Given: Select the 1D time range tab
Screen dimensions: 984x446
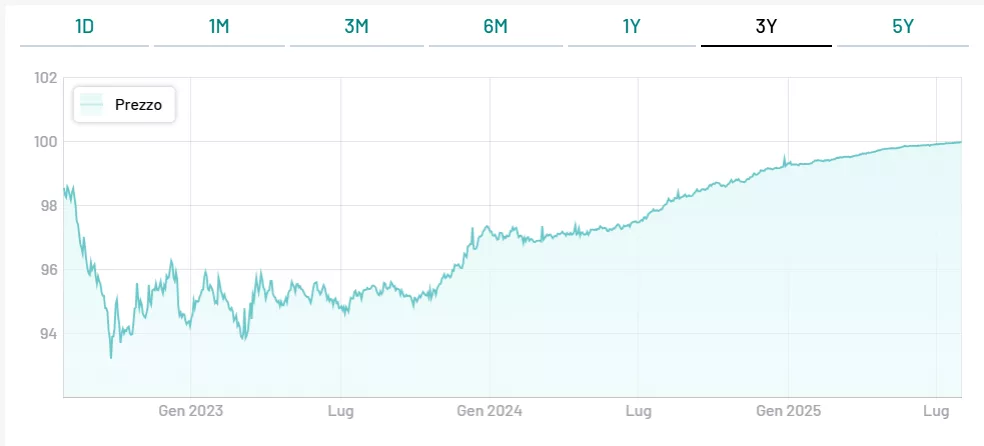Looking at the screenshot, I should pos(84,27).
